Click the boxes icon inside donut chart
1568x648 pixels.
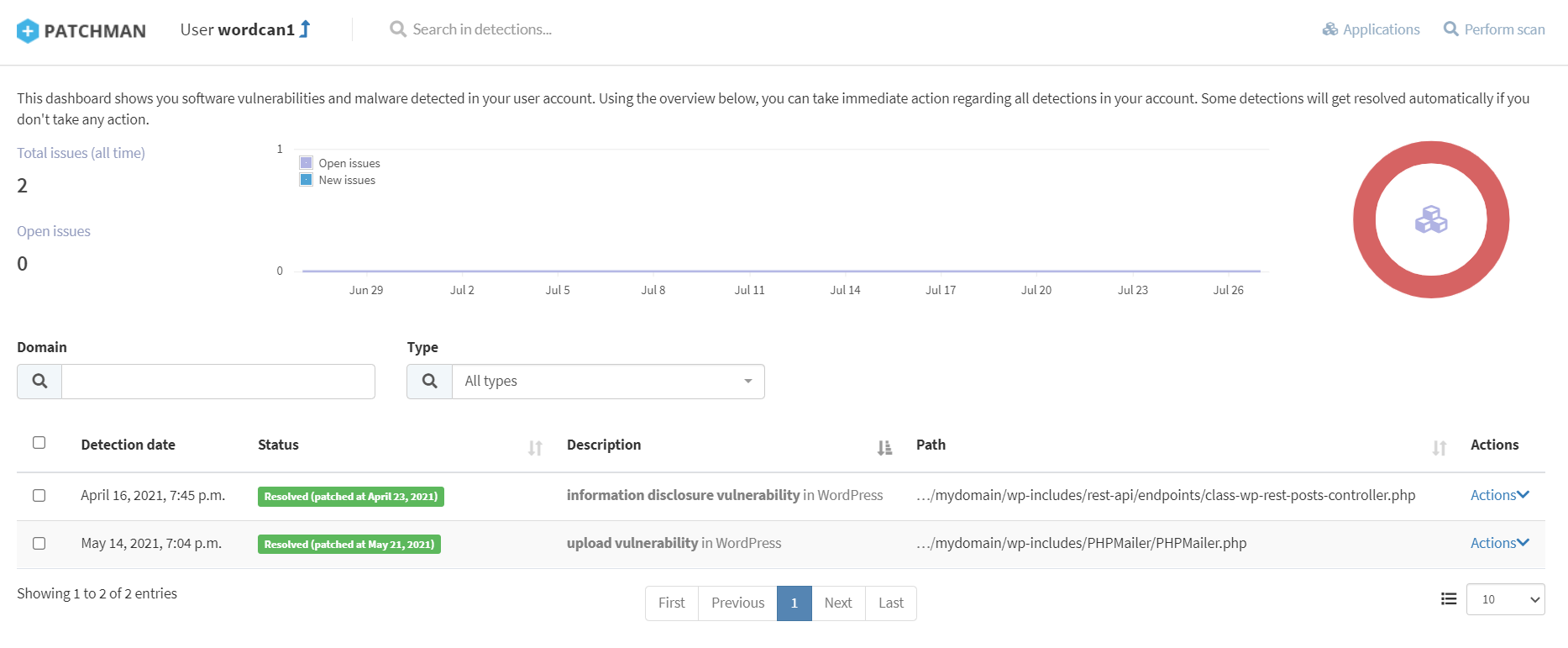coord(1431,220)
